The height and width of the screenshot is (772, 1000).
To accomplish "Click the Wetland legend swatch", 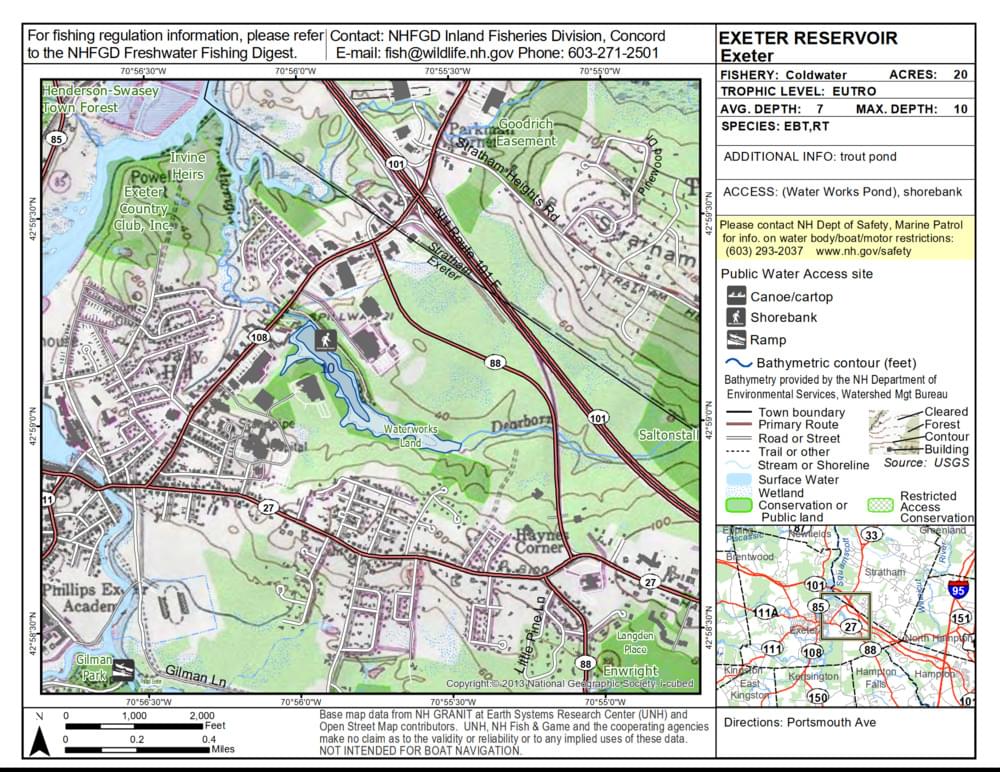I will [739, 491].
